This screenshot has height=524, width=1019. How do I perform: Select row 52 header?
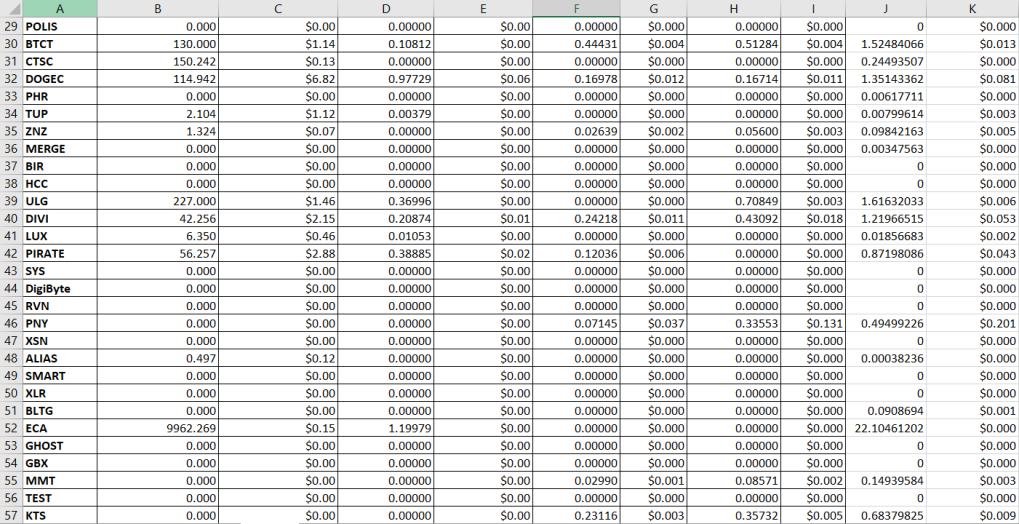11,428
